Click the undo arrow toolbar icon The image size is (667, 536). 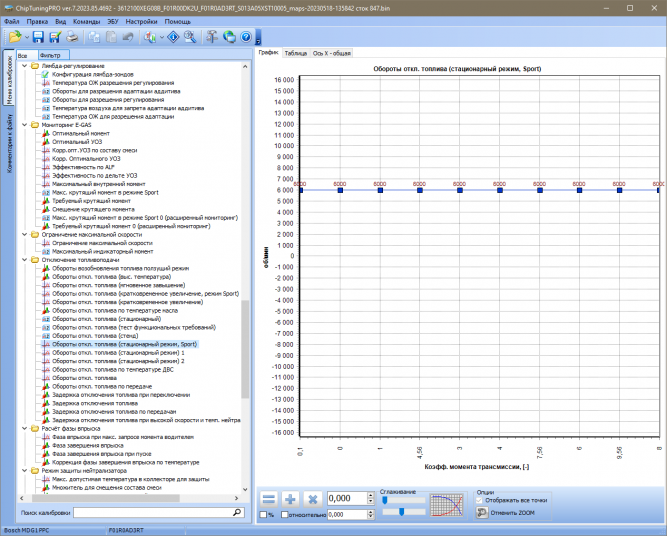coord(128,37)
